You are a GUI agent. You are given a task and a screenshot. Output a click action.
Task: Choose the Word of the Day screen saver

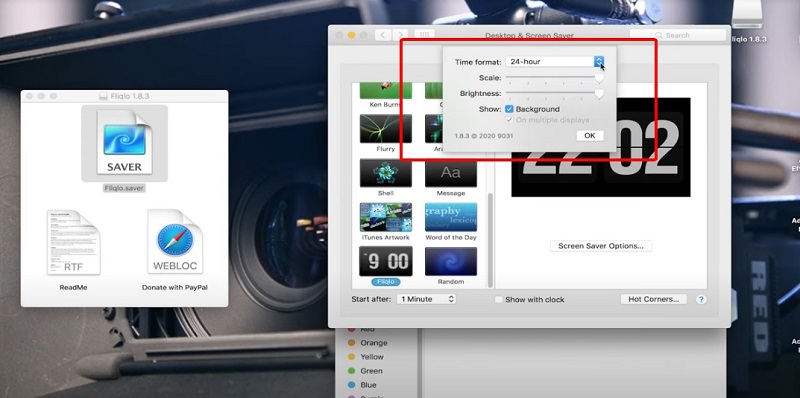(x=451, y=217)
